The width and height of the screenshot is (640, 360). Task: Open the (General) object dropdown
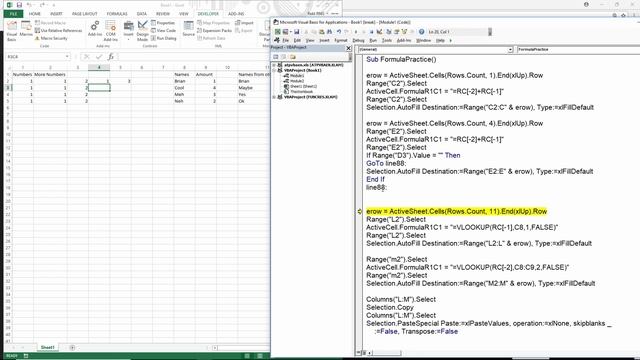pos(510,50)
